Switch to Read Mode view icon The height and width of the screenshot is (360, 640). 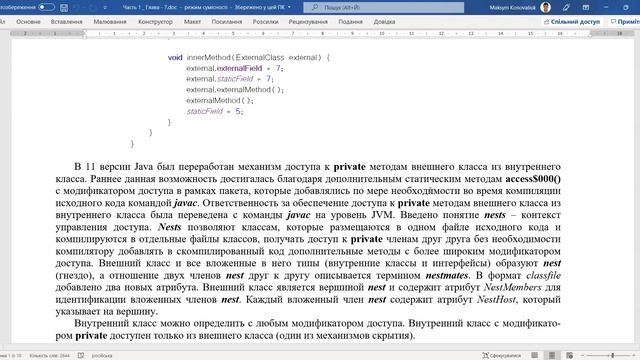pos(534,356)
